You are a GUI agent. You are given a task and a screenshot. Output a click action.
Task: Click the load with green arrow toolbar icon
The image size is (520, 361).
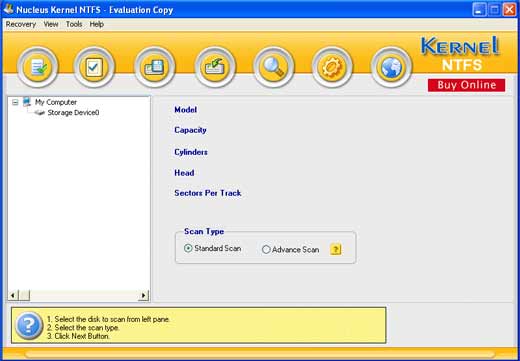215,67
